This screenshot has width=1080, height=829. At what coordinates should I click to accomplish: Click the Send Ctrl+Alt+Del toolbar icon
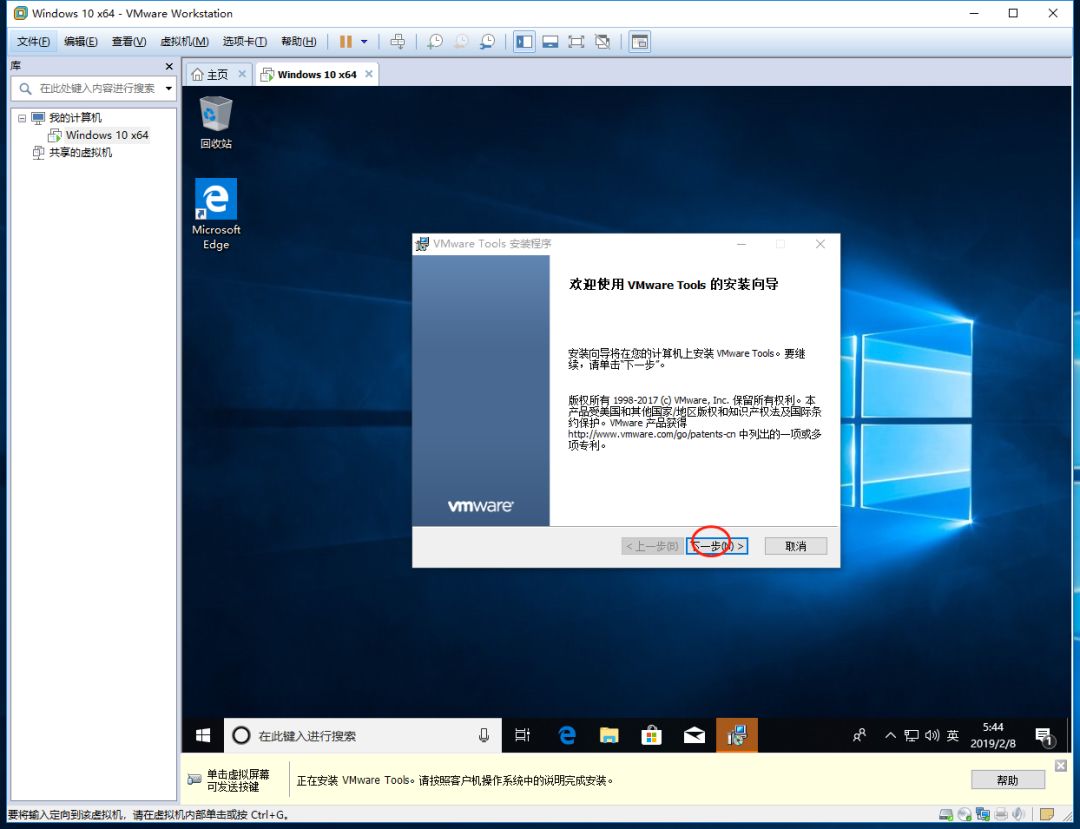coord(397,42)
